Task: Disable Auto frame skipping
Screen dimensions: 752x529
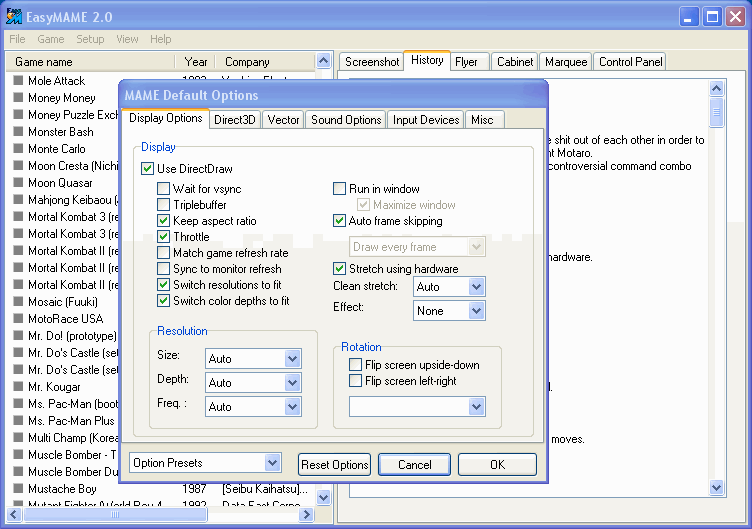Action: [340, 221]
